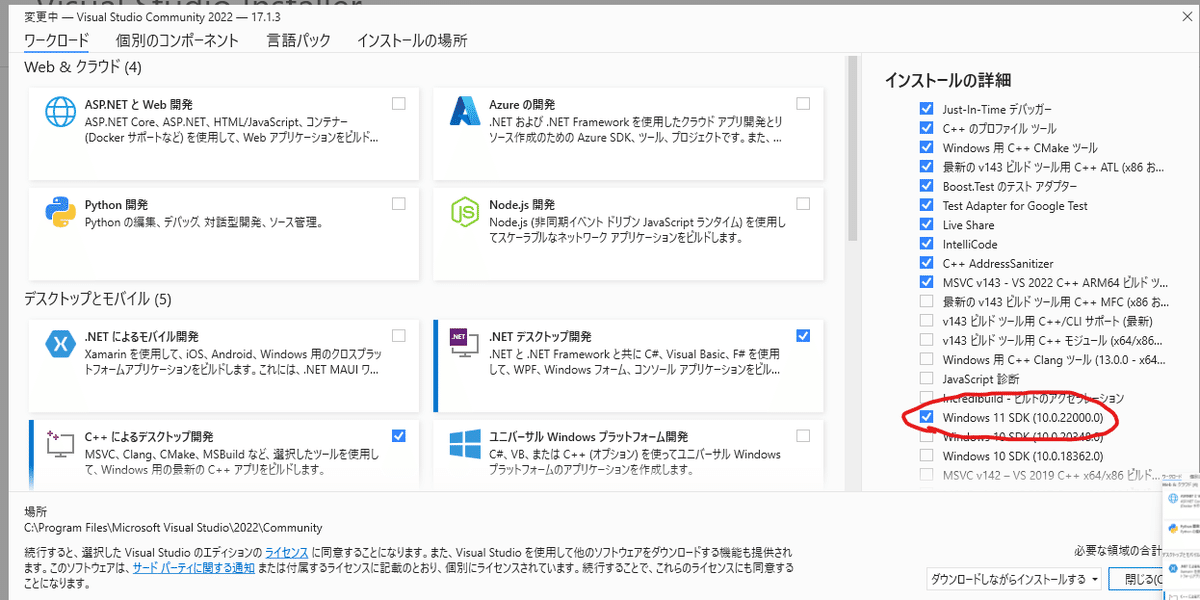Click the 必要な領域の合計 label
Screen dimensions: 1200x600
1117,550
